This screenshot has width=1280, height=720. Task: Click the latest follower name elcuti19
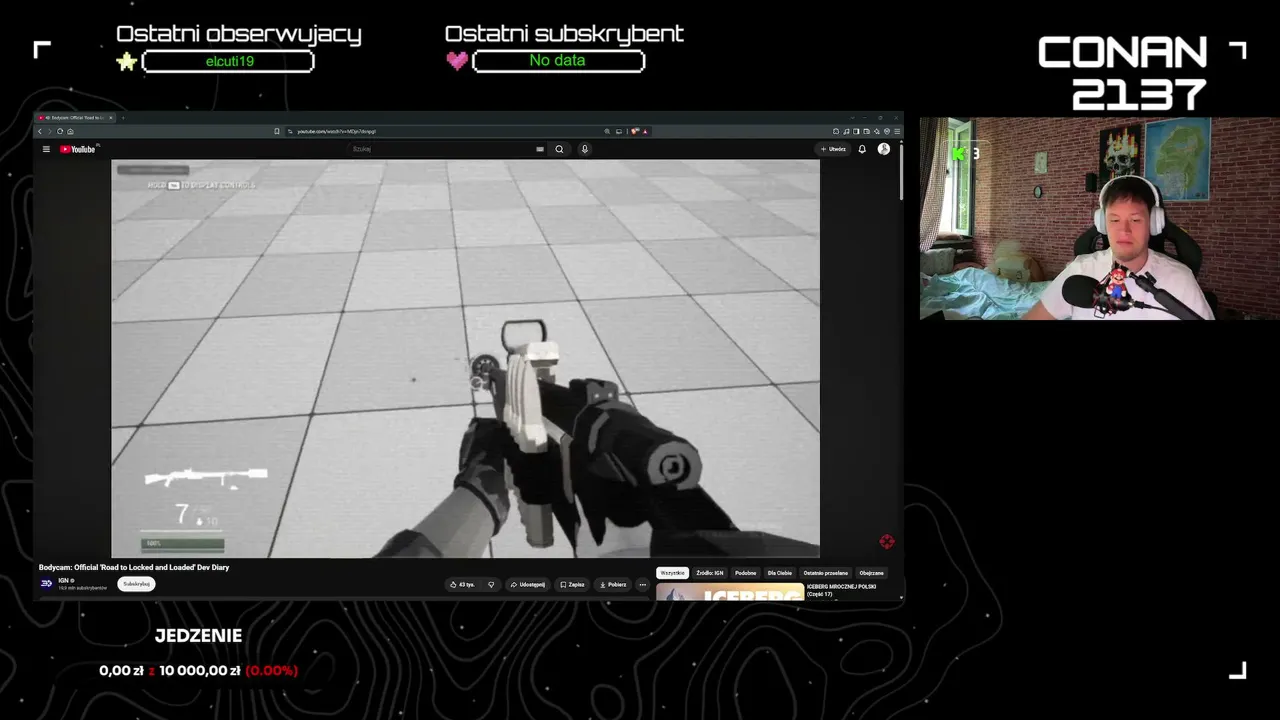(229, 61)
